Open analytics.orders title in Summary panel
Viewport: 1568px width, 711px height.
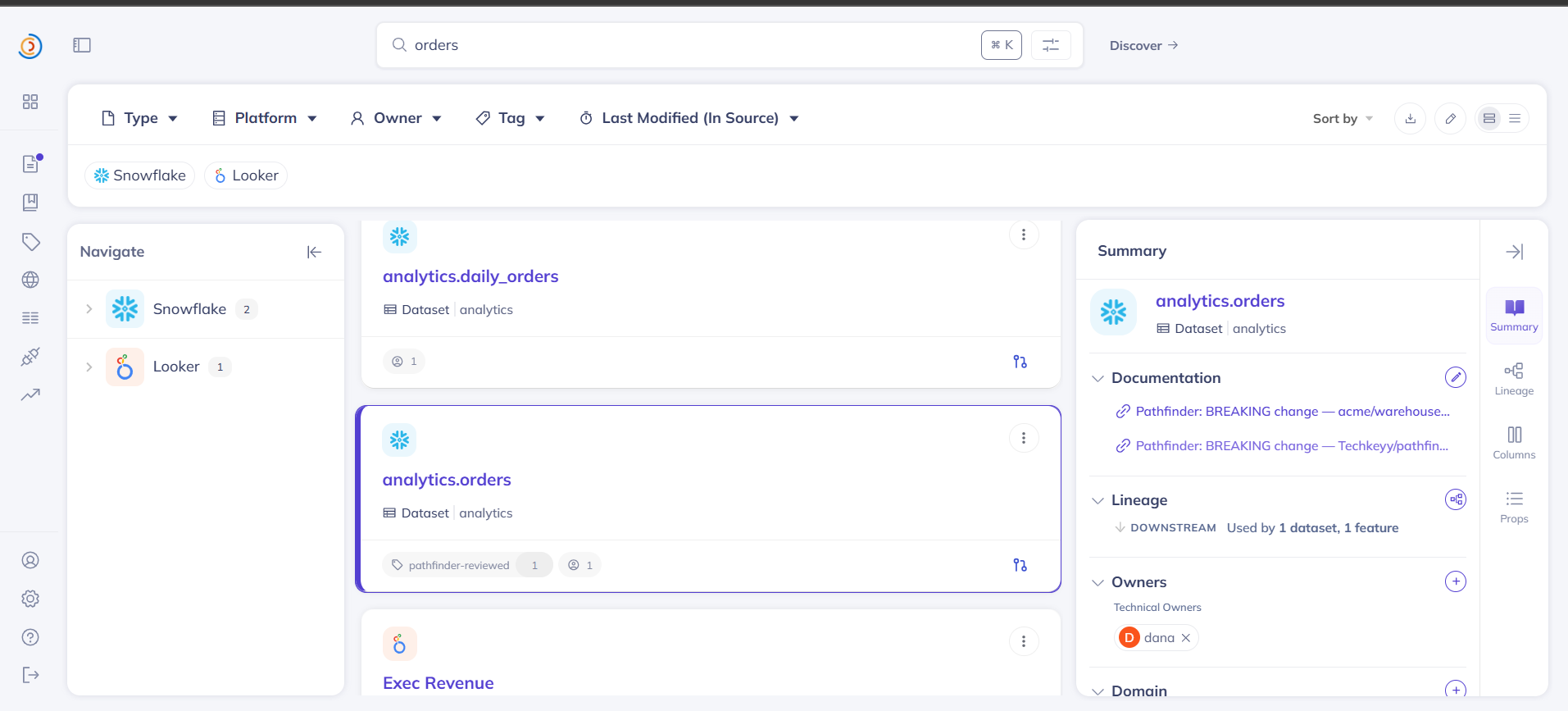pos(1220,301)
